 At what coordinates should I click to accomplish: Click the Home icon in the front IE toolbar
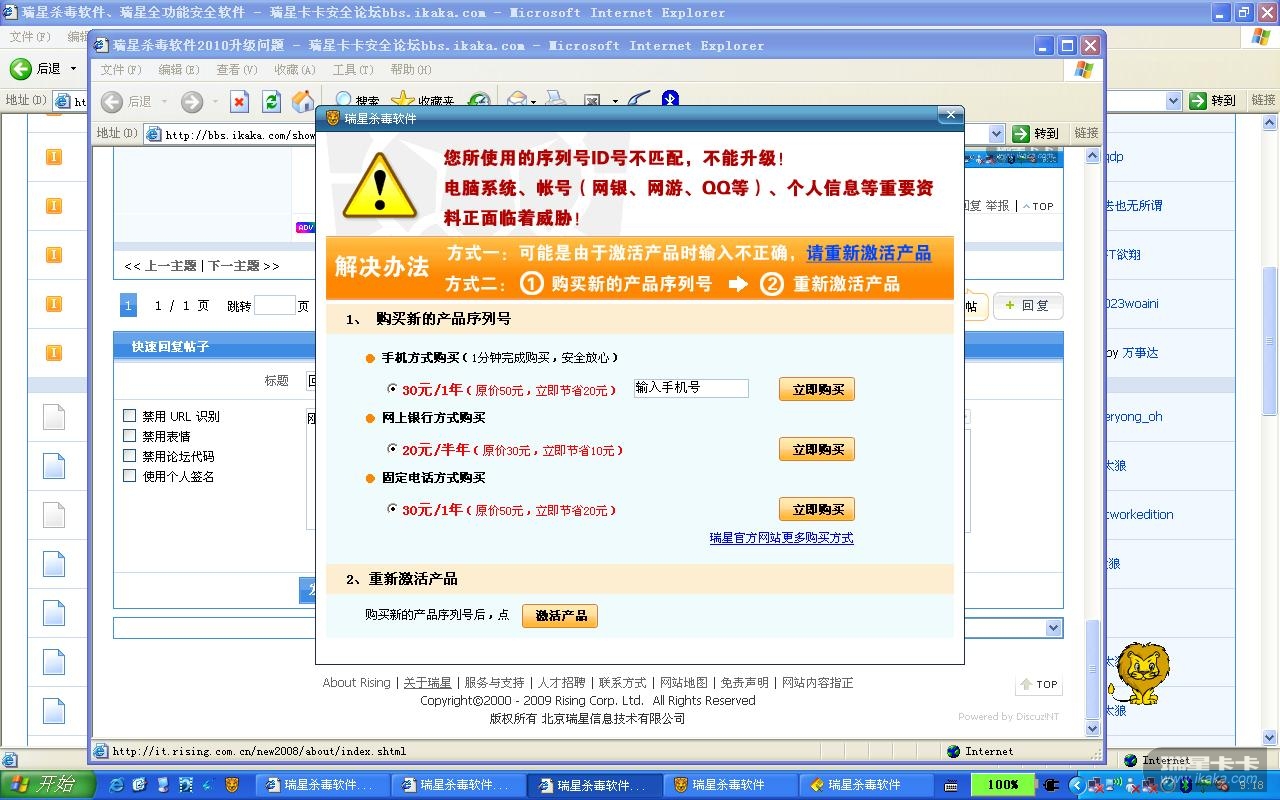pyautogui.click(x=302, y=101)
